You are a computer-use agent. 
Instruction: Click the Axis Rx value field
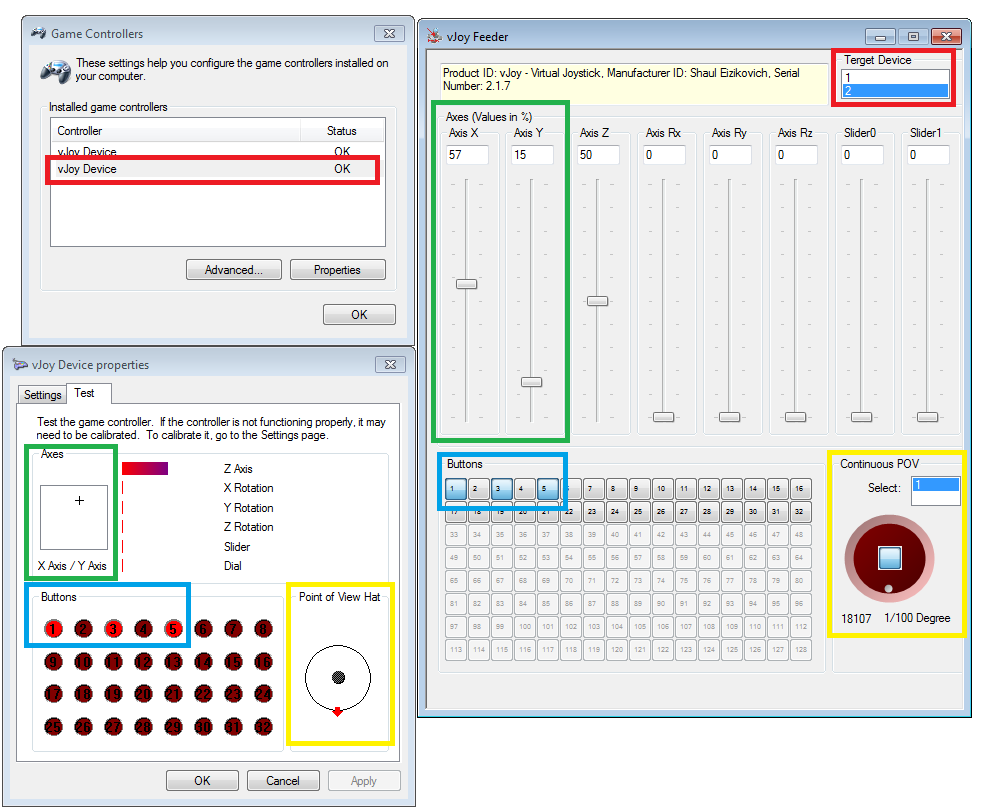(x=665, y=155)
